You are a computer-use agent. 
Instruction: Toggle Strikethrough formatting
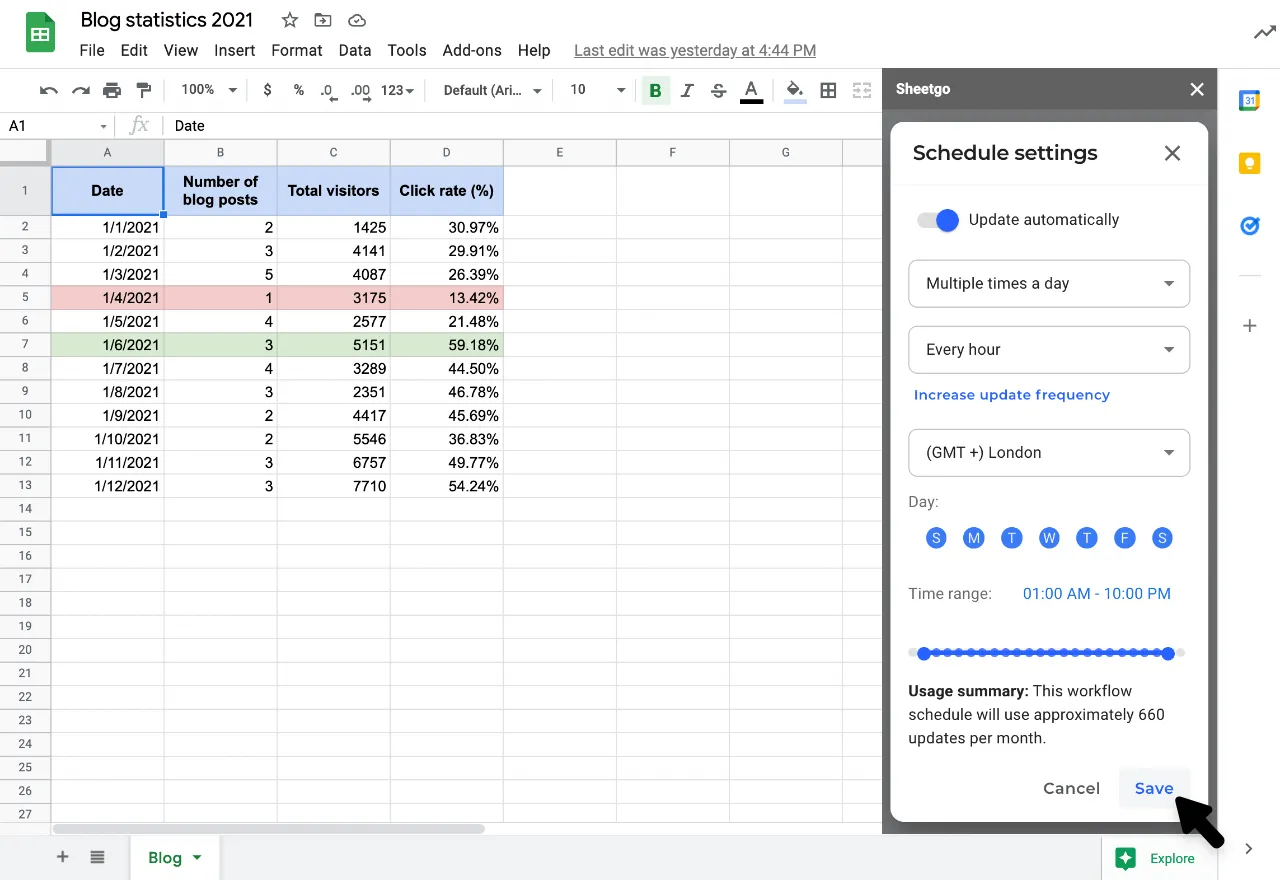(x=718, y=90)
